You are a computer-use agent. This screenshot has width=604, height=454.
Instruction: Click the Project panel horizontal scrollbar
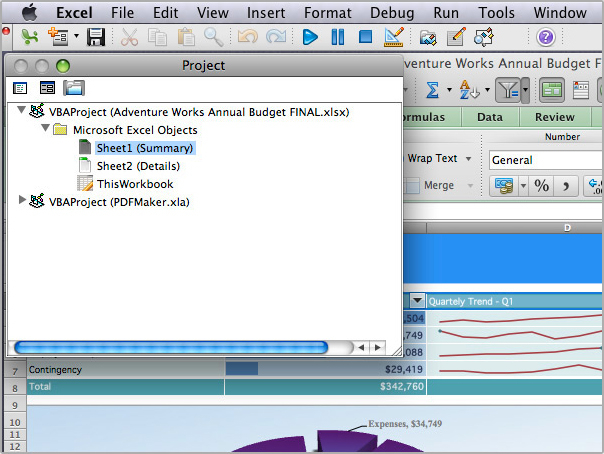(170, 347)
